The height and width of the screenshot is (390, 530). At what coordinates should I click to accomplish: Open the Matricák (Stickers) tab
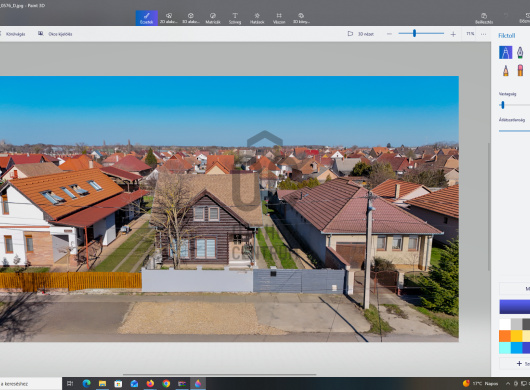[213, 18]
